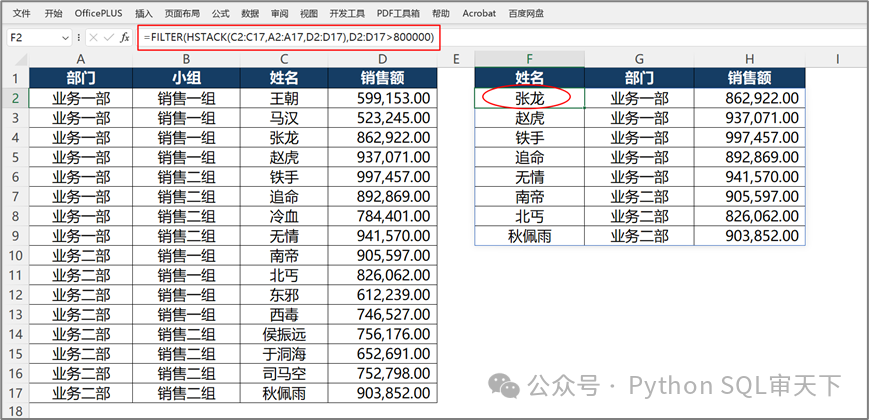869x420 pixels.
Task: Switch to the 插入 tab
Action: [144, 13]
